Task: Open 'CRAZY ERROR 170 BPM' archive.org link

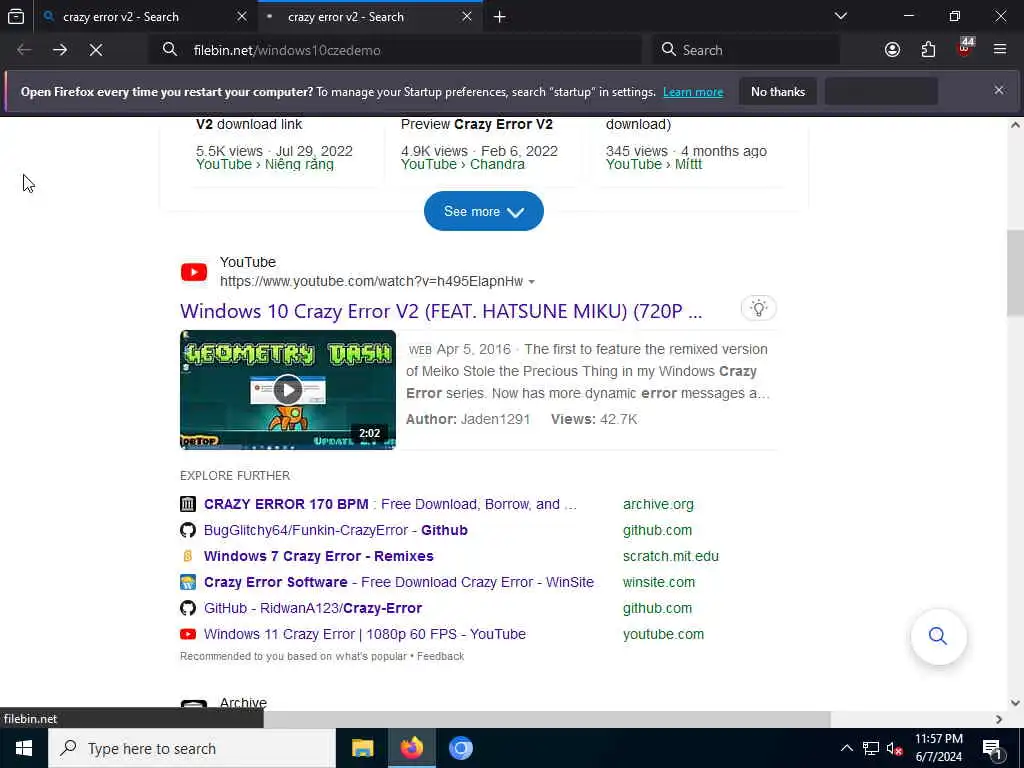Action: [391, 504]
